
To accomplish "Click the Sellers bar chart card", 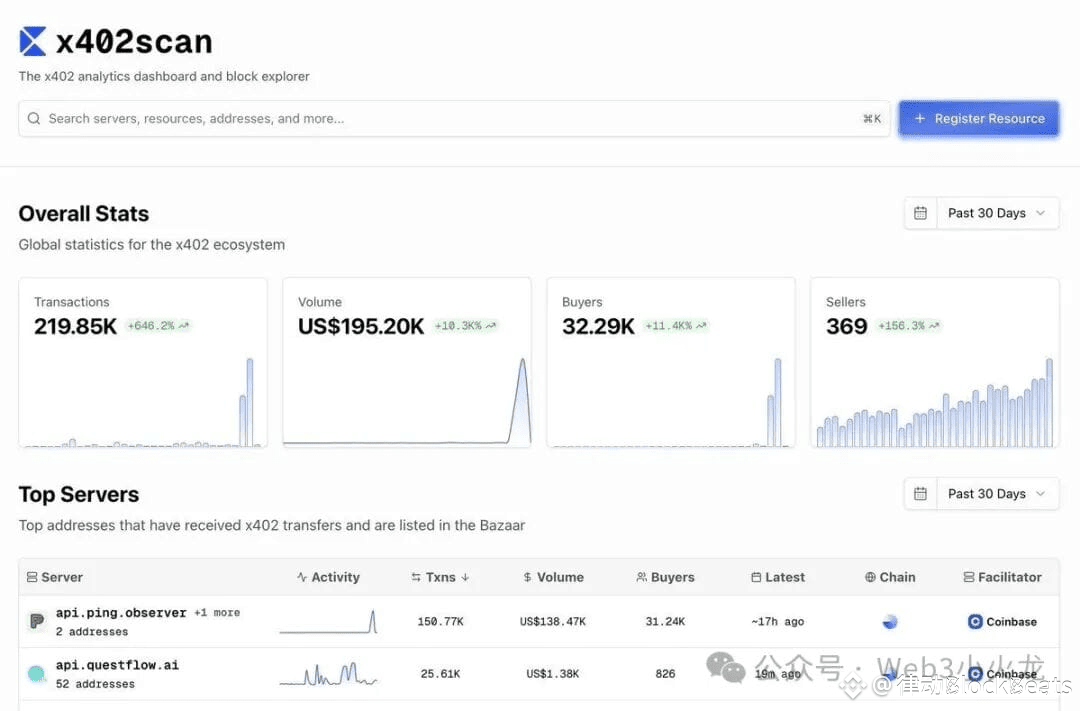I will pyautogui.click(x=935, y=362).
